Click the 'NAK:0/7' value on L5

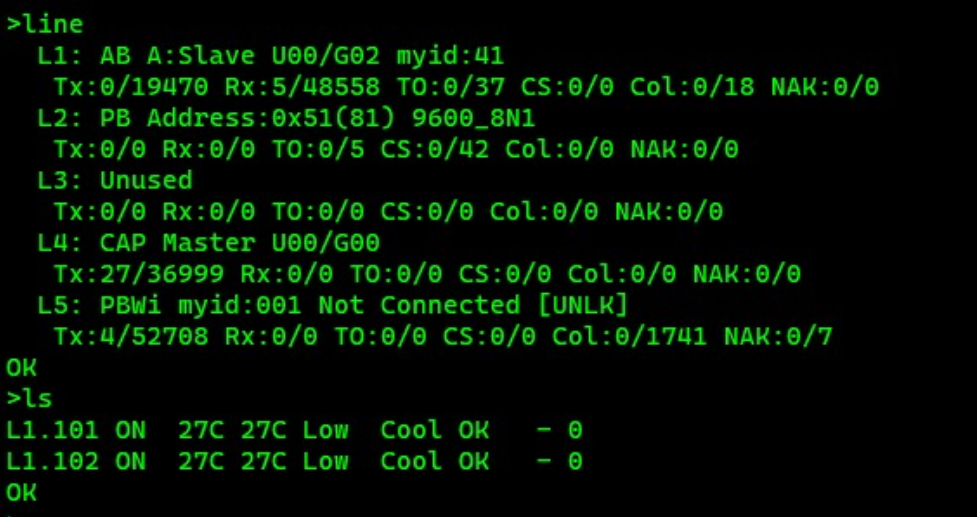pos(778,337)
